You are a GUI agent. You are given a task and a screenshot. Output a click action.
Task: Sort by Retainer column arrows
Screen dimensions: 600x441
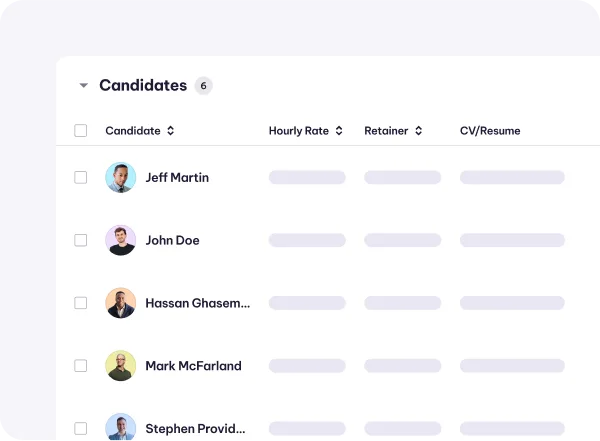click(x=418, y=131)
